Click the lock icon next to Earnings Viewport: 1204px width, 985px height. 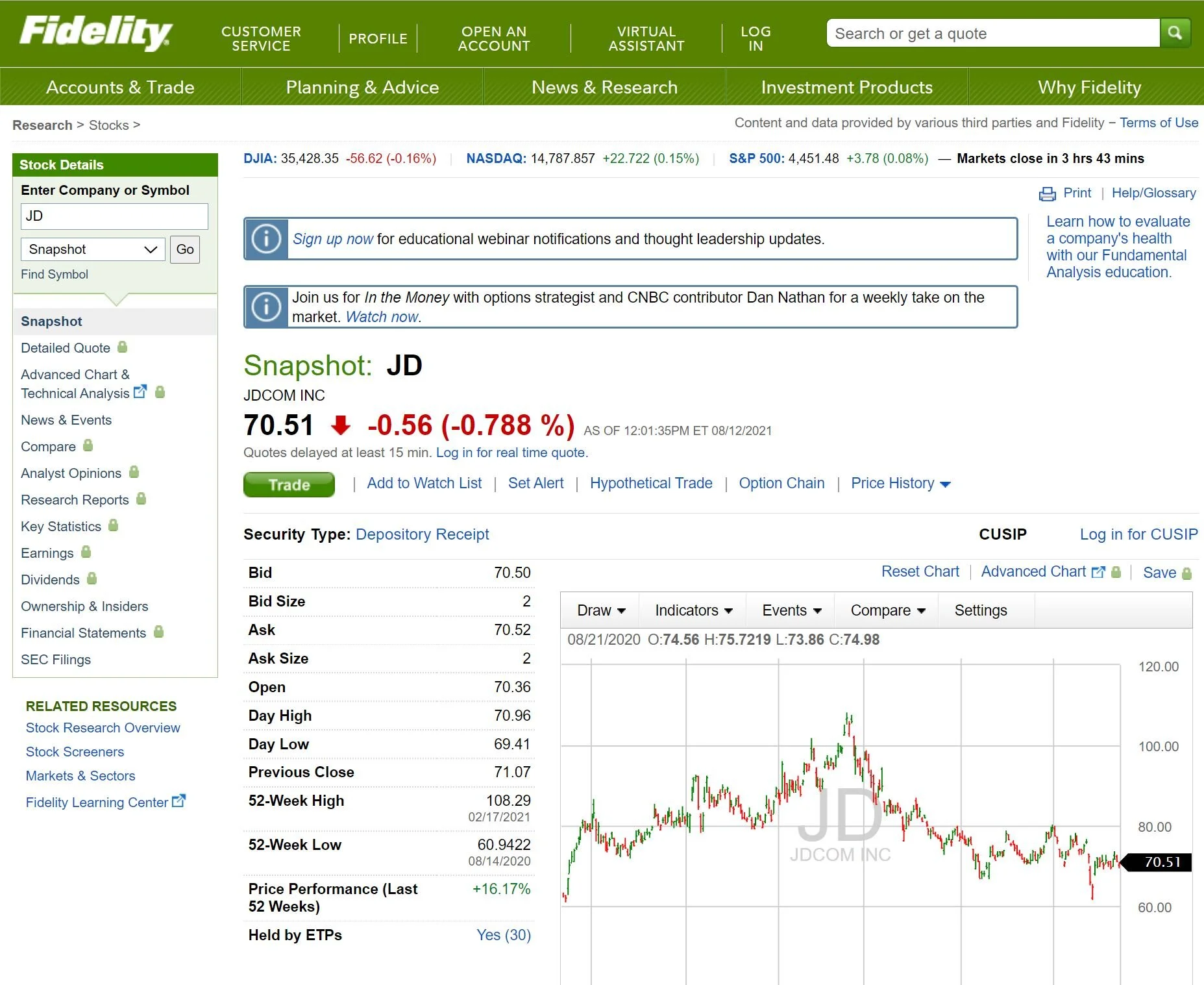click(86, 551)
